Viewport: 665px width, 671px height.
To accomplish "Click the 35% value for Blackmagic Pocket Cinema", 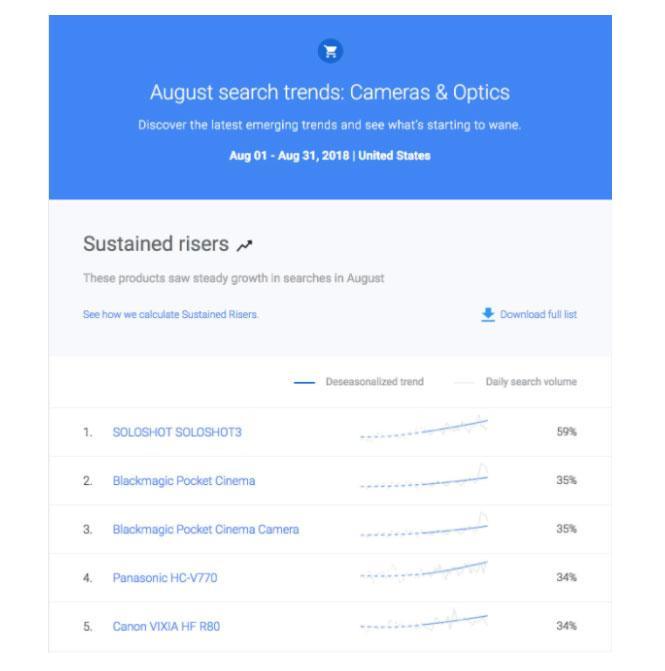I will click(x=567, y=480).
